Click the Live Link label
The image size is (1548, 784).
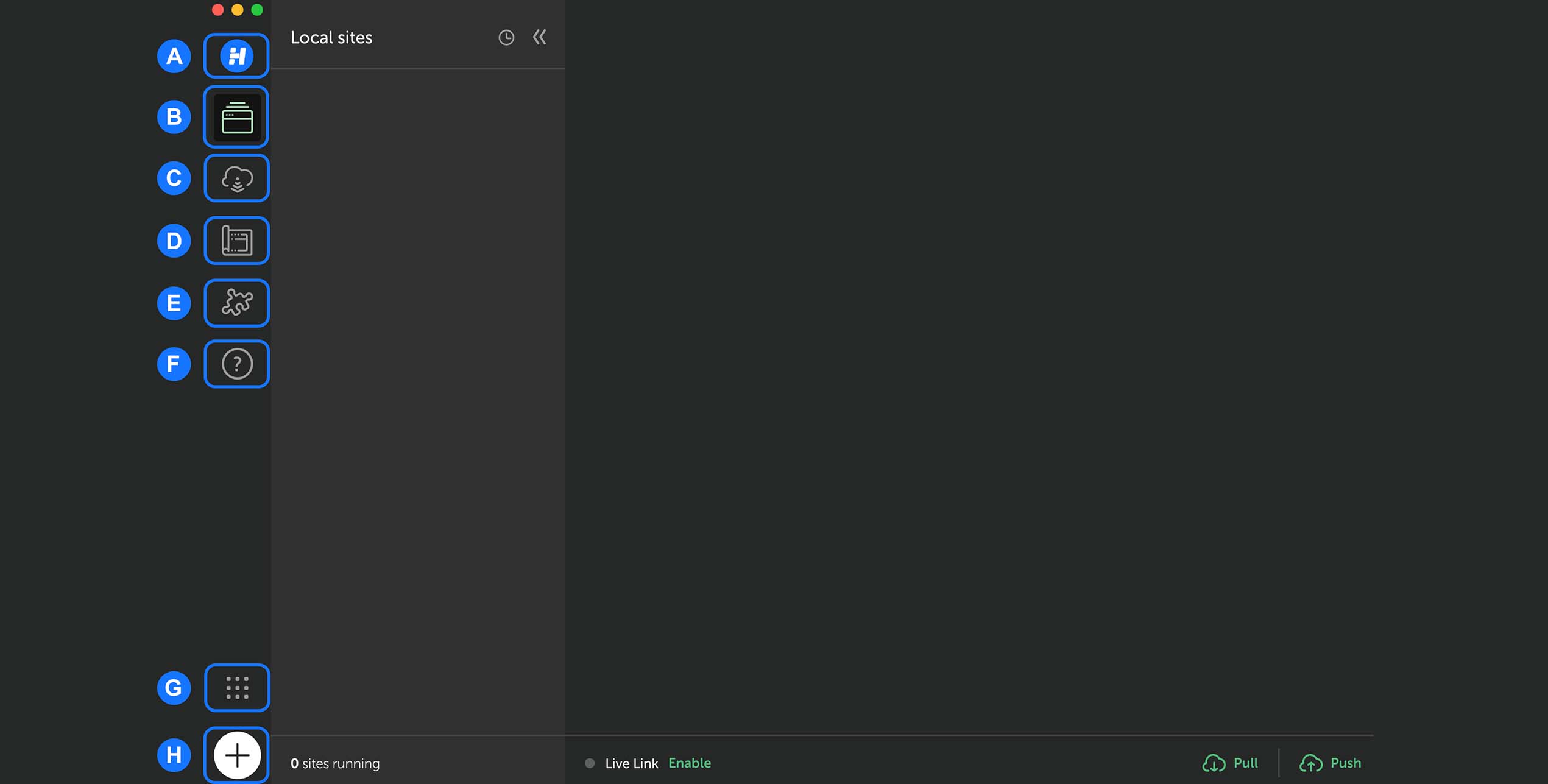[631, 763]
